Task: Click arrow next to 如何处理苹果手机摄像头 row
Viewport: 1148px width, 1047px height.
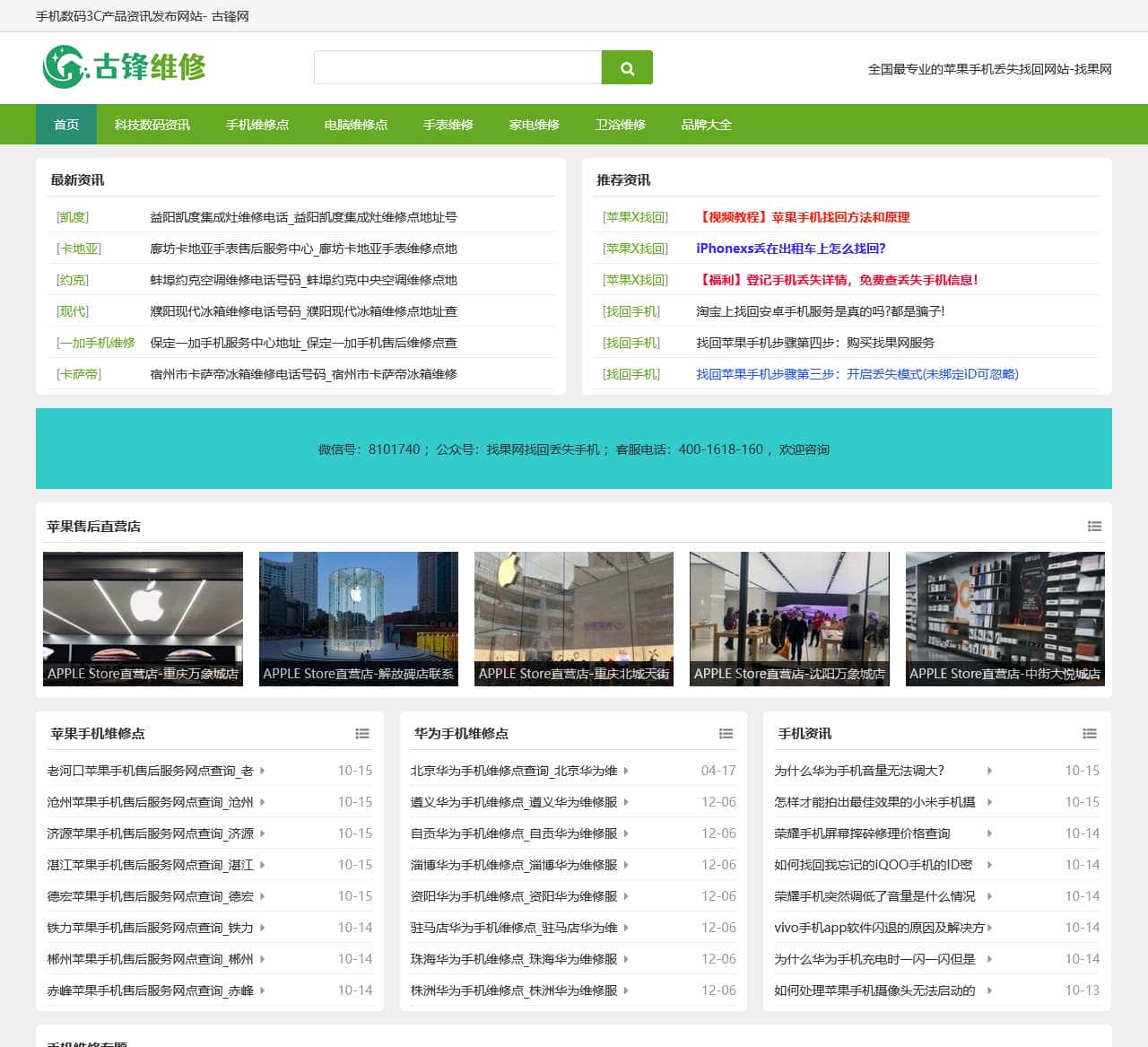Action: pos(989,990)
